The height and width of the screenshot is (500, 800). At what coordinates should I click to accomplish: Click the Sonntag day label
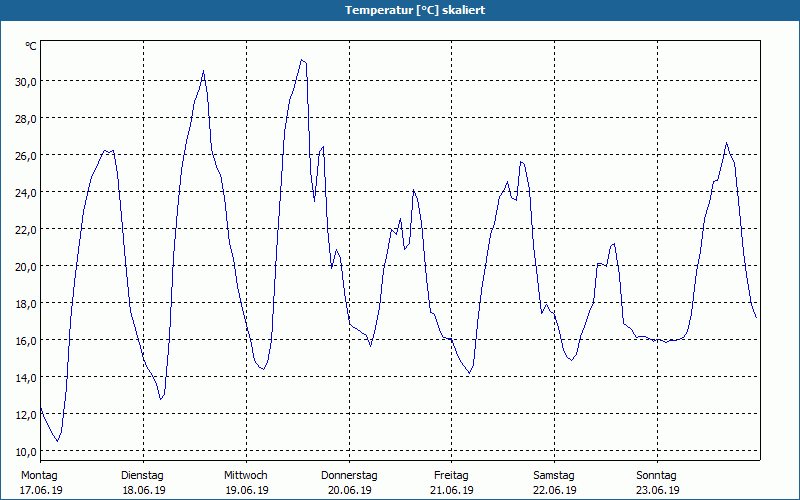(x=656, y=476)
